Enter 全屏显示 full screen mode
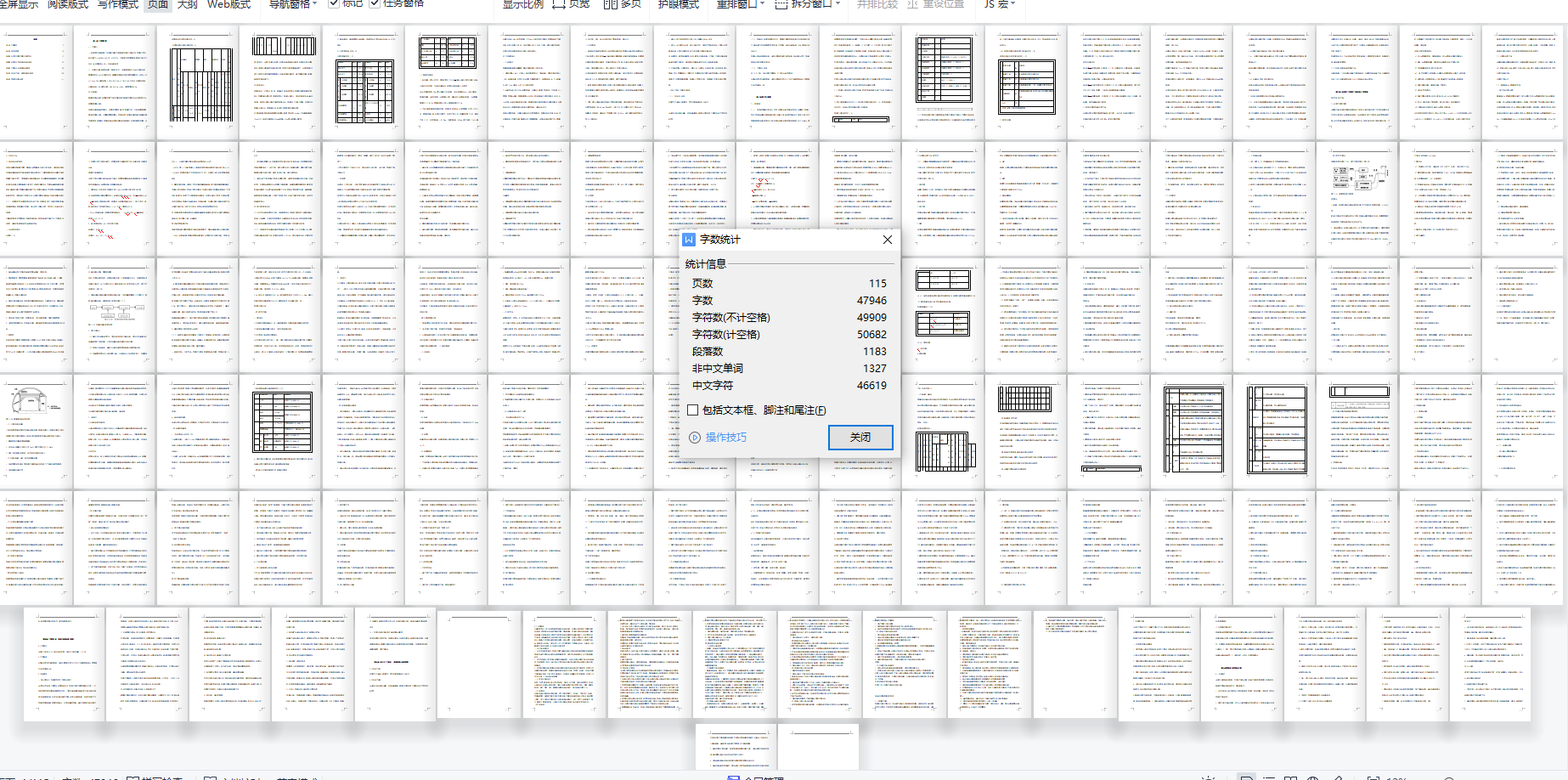Screen dimensions: 1568x780 (19, 4)
